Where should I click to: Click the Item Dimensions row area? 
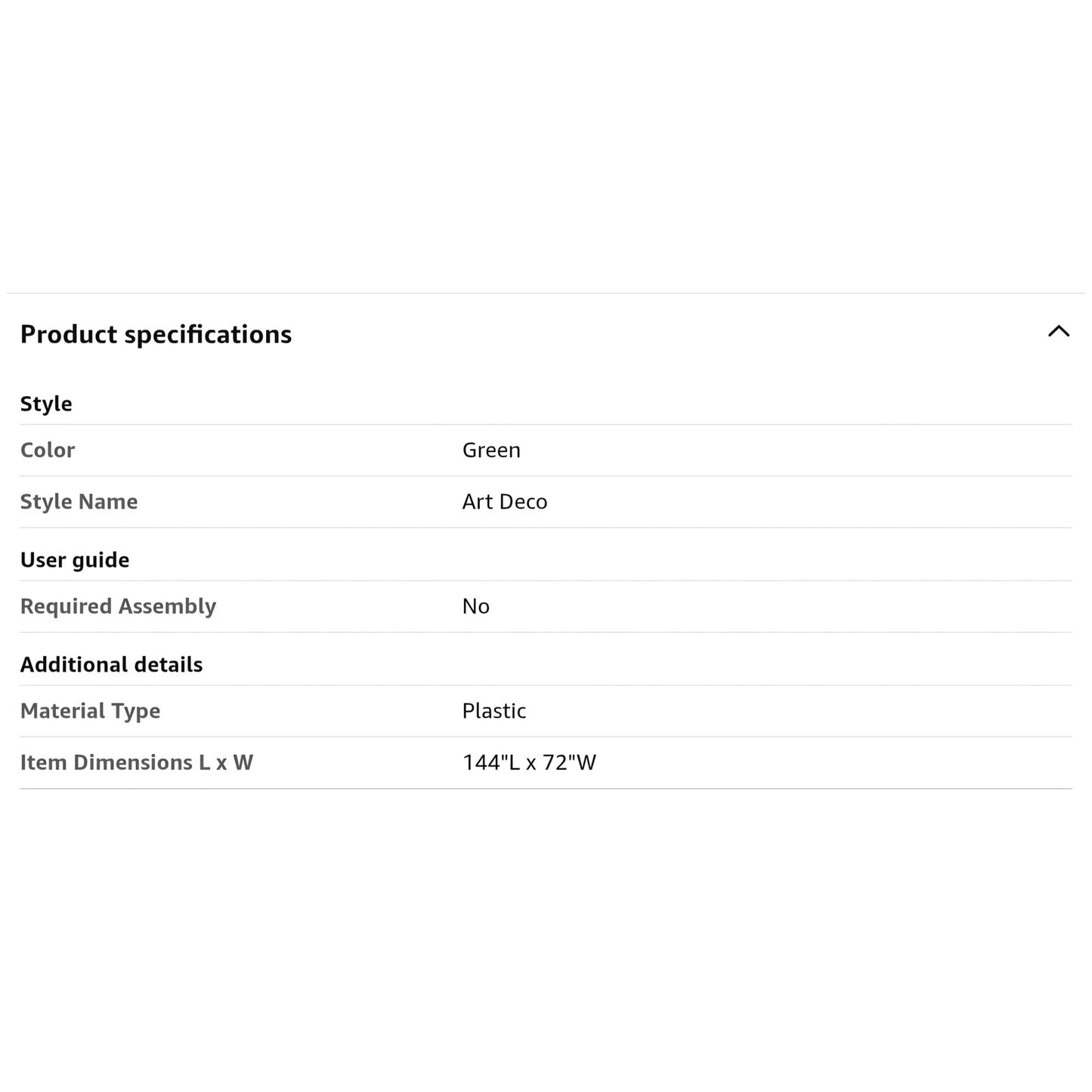coord(546,763)
